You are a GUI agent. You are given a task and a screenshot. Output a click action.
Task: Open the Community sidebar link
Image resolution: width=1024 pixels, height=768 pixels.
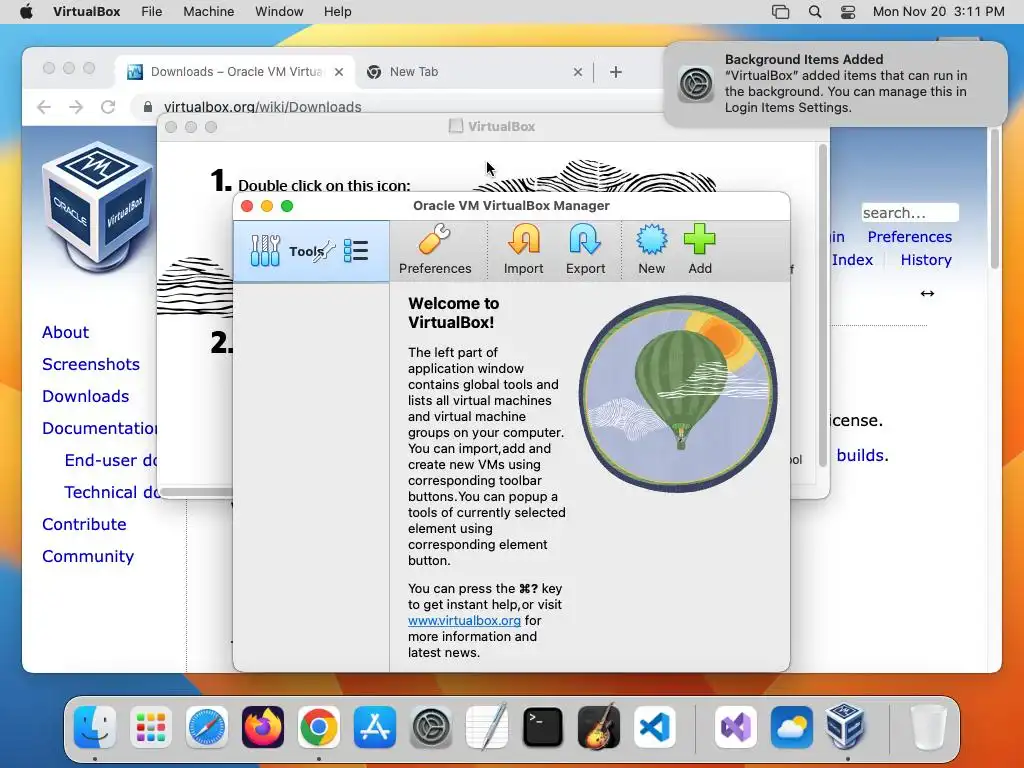click(x=88, y=556)
